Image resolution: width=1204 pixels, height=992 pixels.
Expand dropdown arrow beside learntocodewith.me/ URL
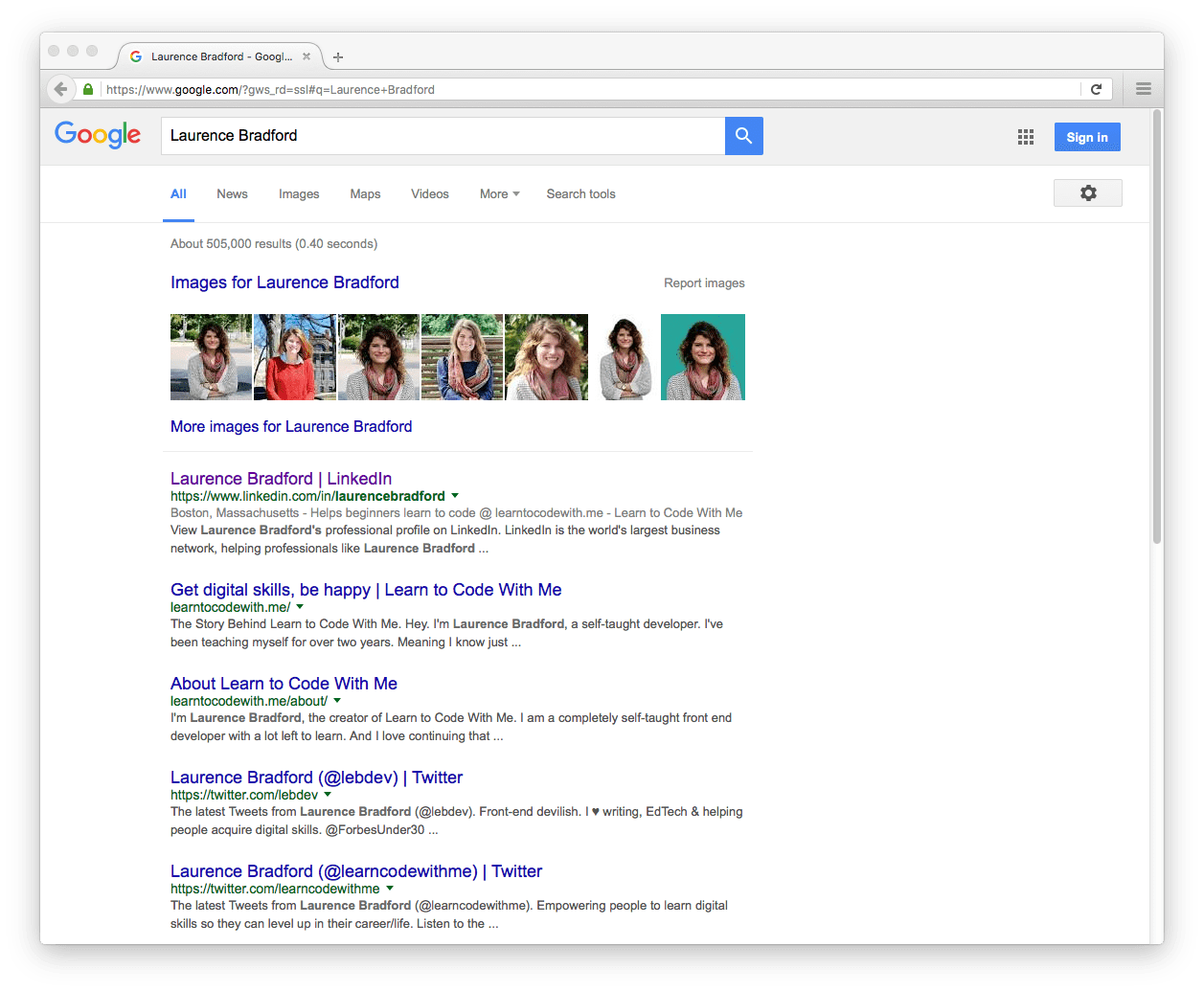[300, 607]
